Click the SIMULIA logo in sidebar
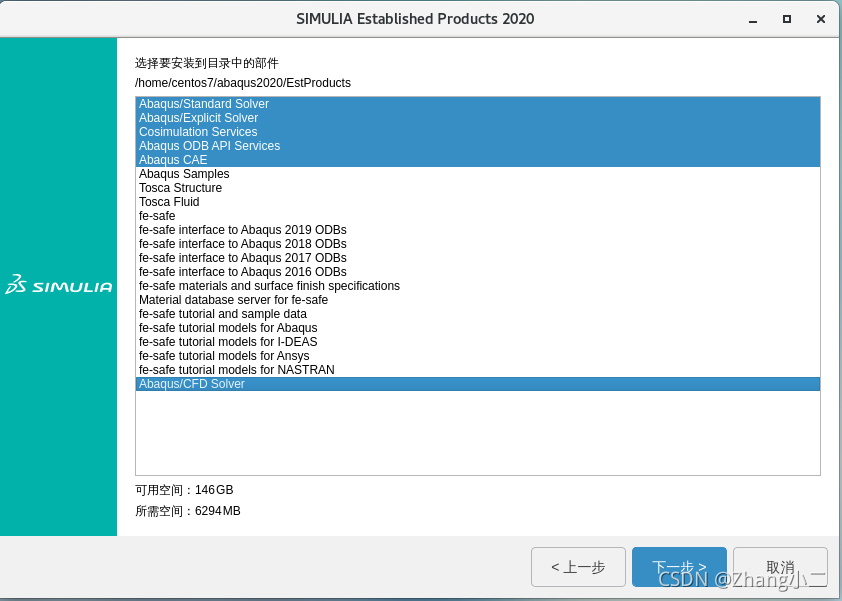Viewport: 842px width, 601px height. (x=58, y=286)
